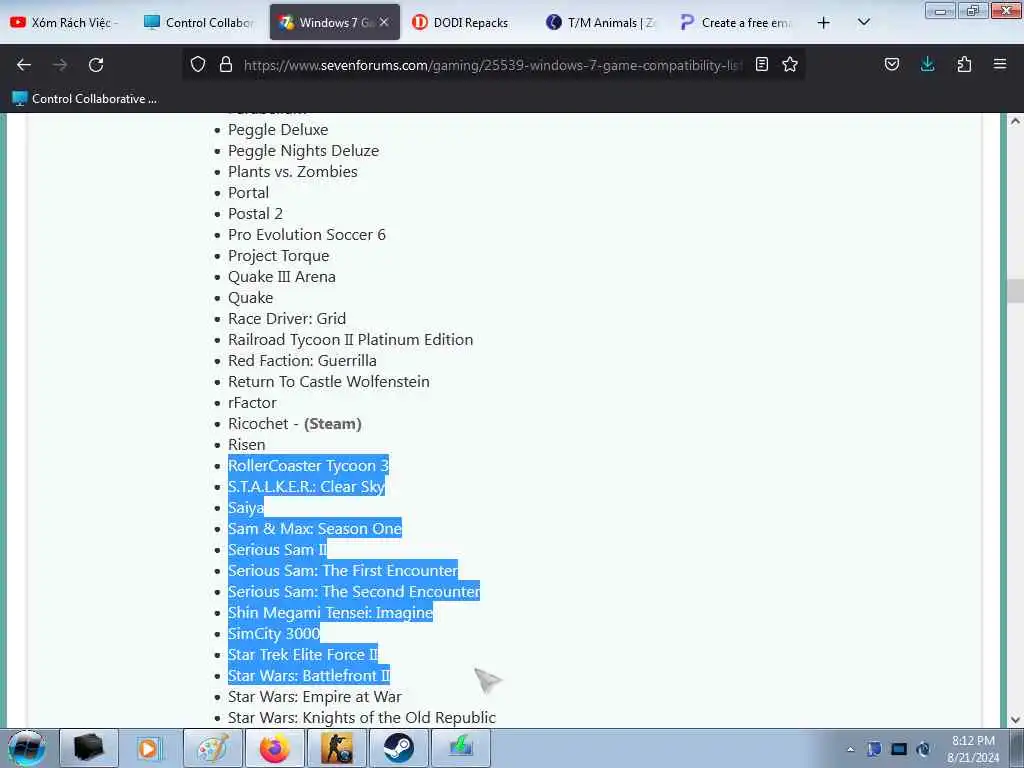1024x768 pixels.
Task: Bookmark this page with star
Action: pyautogui.click(x=790, y=64)
